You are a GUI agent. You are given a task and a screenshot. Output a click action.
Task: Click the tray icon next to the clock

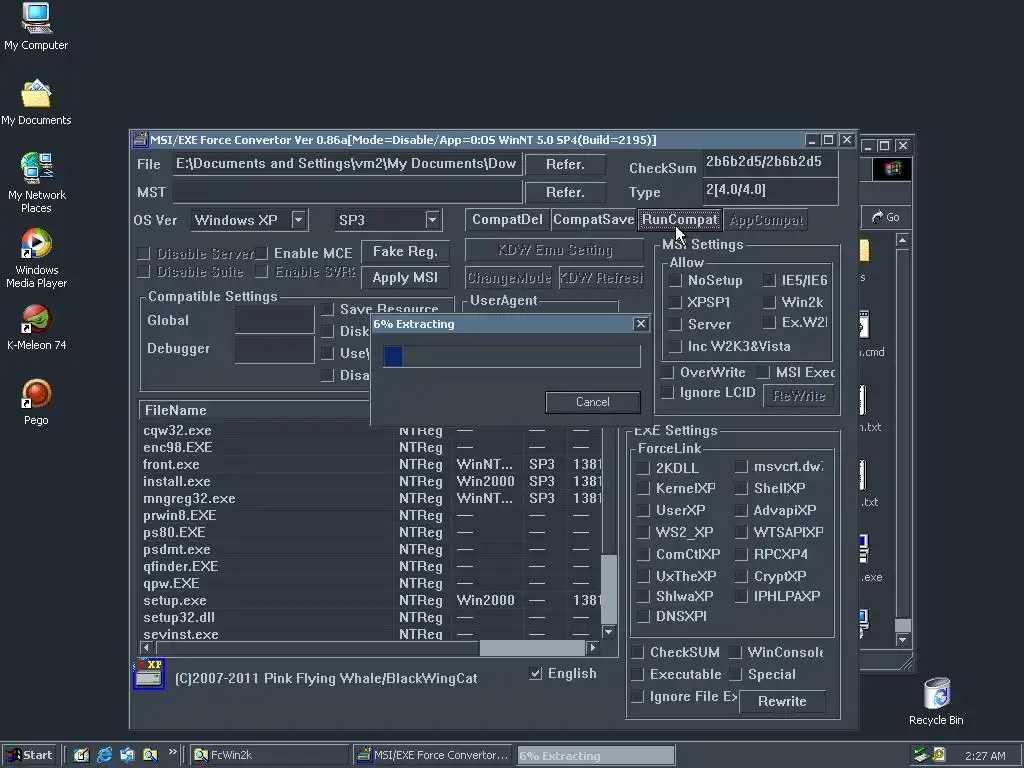[x=939, y=755]
